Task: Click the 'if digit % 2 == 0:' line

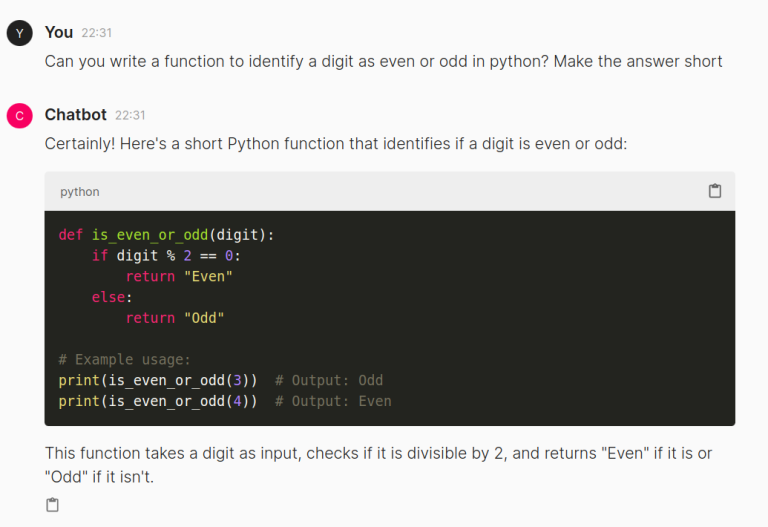Action: pos(166,256)
